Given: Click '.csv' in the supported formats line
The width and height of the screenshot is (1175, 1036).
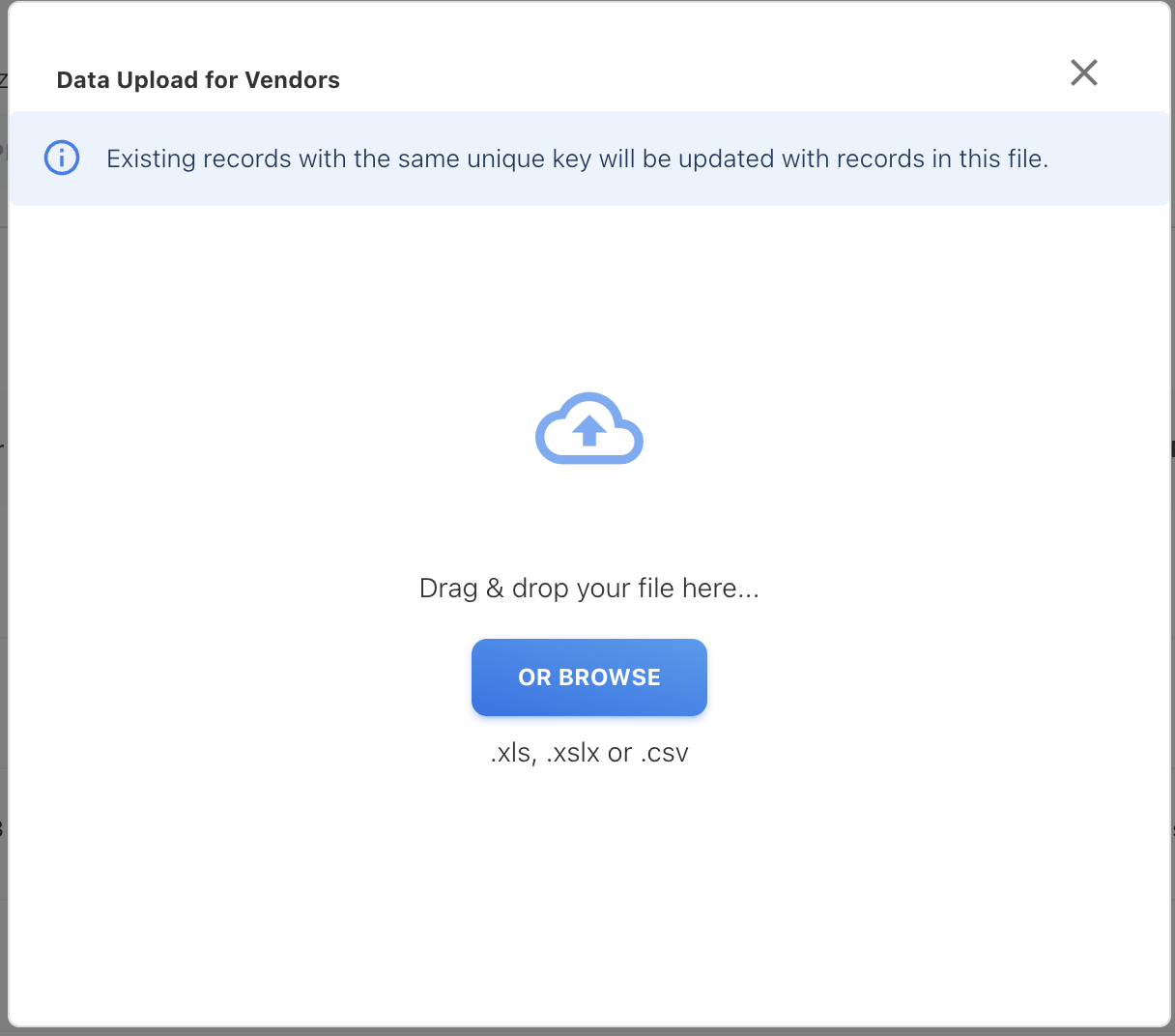Looking at the screenshot, I should tap(664, 753).
